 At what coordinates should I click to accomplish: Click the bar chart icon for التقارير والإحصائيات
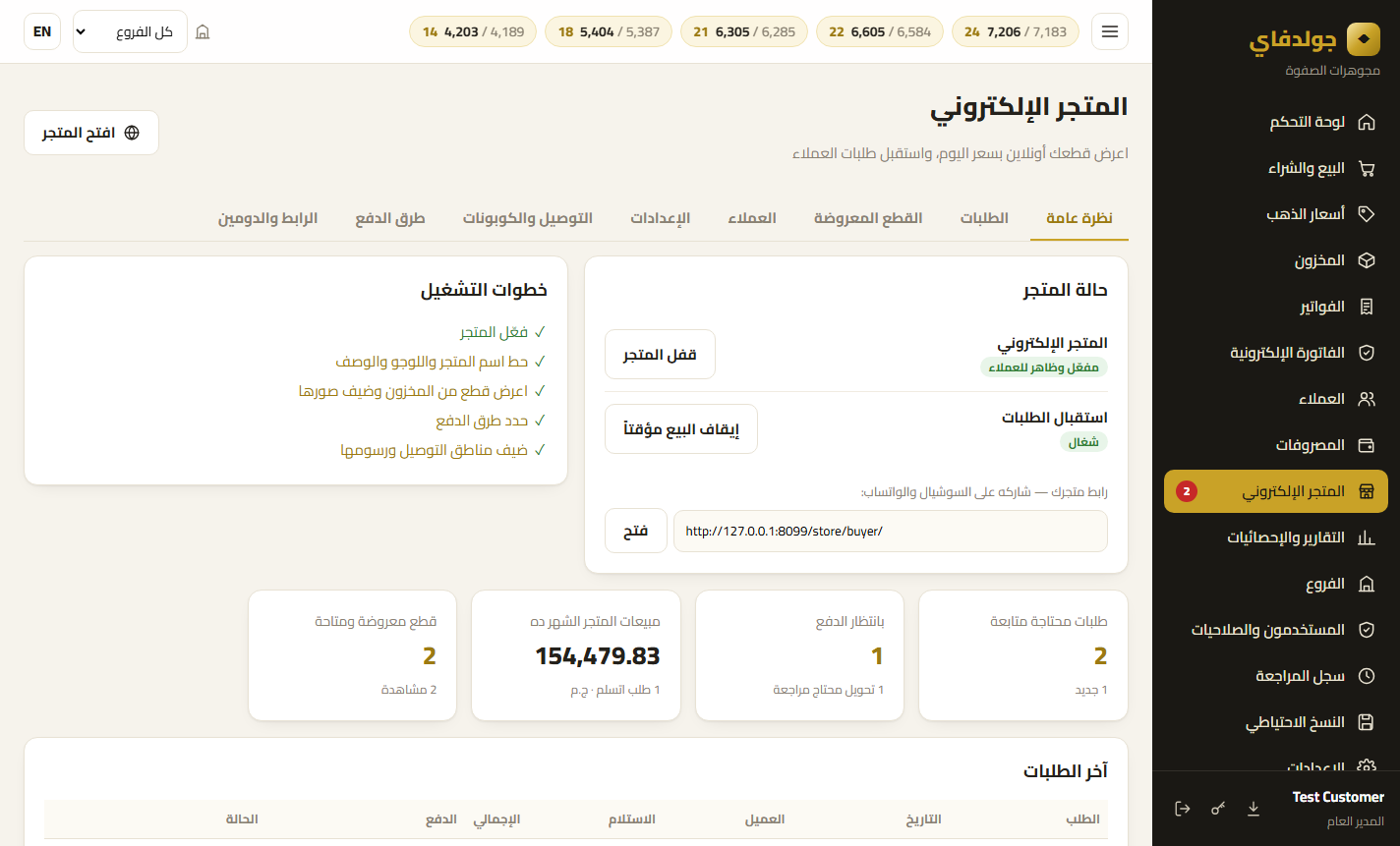pos(1366,537)
